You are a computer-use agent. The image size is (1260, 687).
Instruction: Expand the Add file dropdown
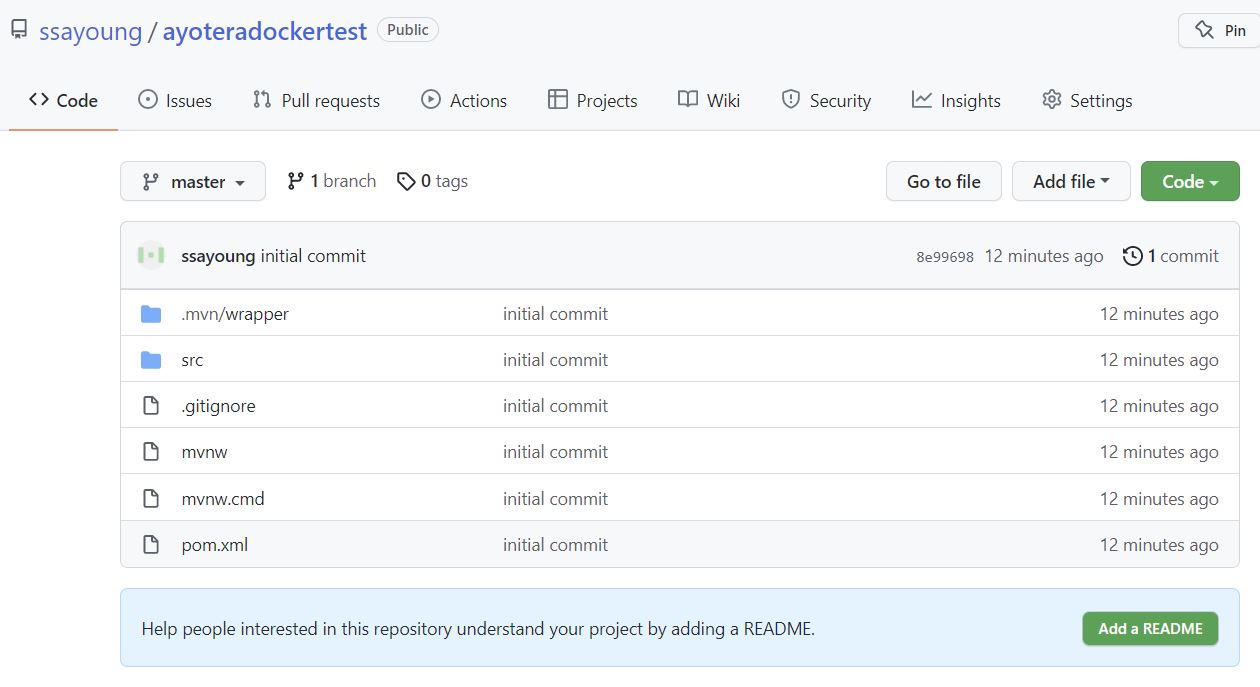tap(1071, 181)
